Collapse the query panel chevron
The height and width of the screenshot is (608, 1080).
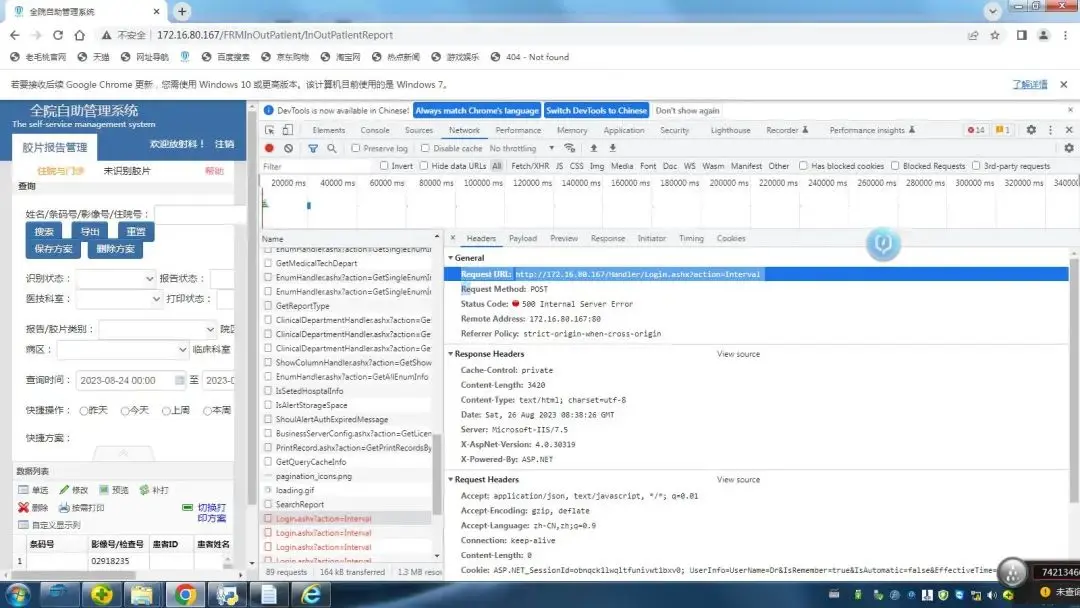coord(123,453)
